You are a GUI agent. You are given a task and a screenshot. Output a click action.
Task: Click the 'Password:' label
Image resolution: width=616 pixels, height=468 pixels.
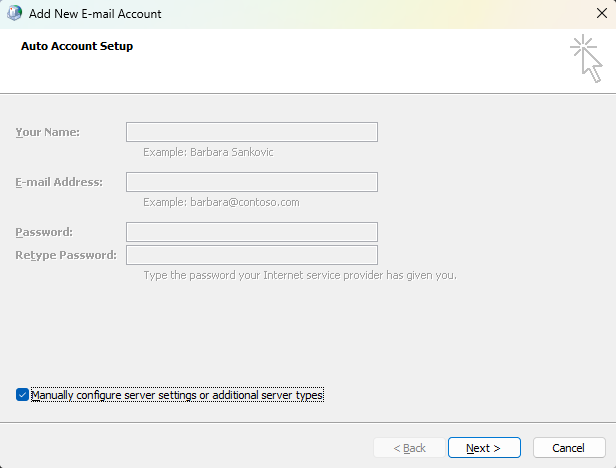click(x=43, y=232)
